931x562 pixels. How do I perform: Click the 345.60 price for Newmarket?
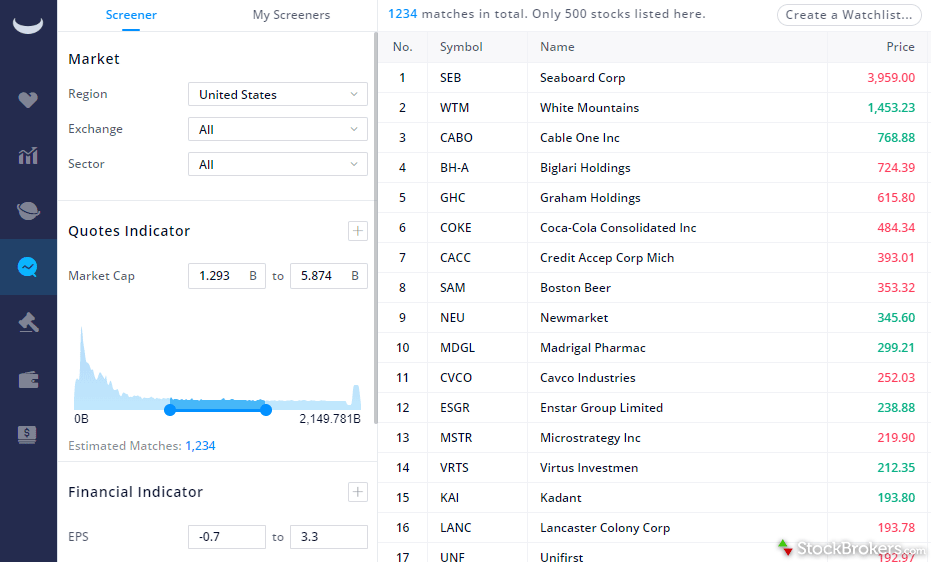[896, 317]
